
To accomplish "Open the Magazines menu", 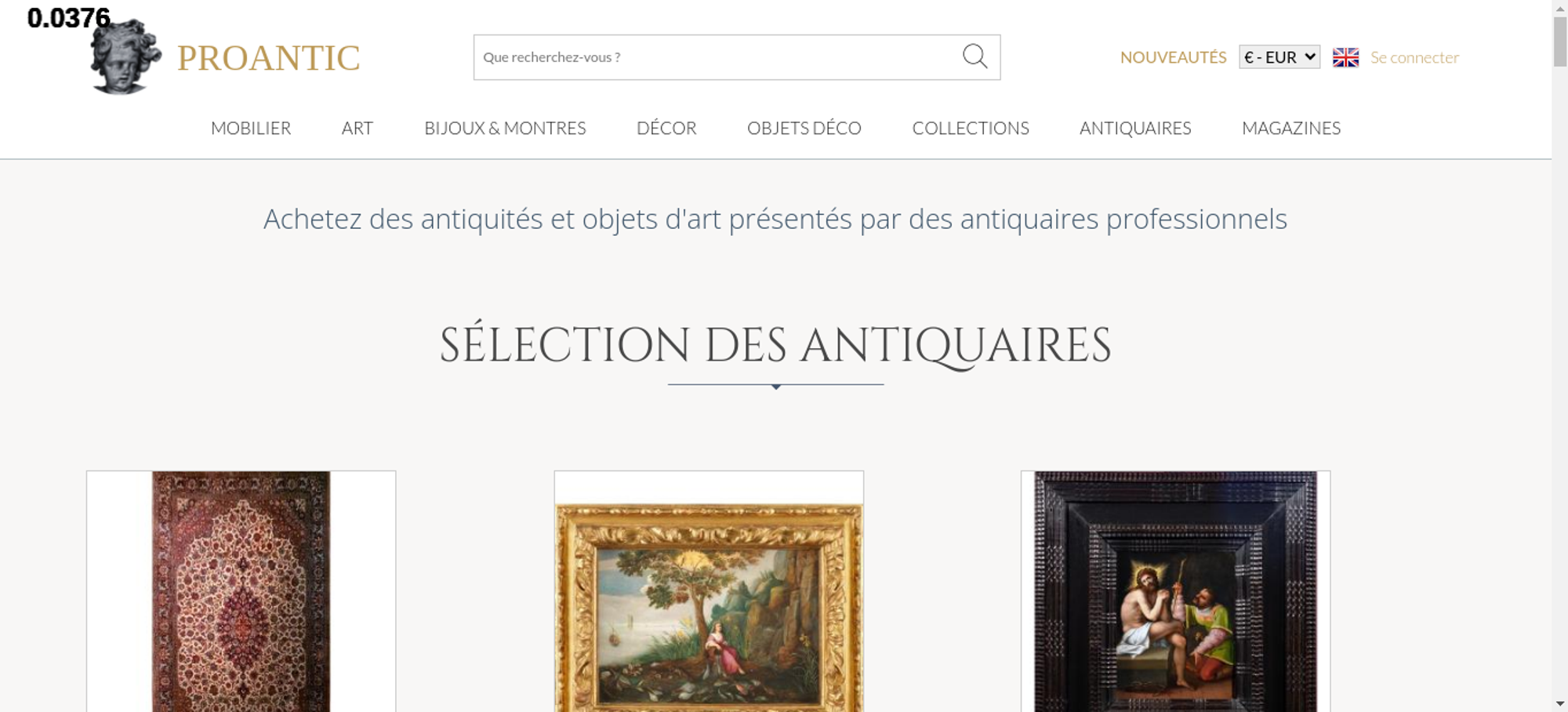I will point(1291,128).
